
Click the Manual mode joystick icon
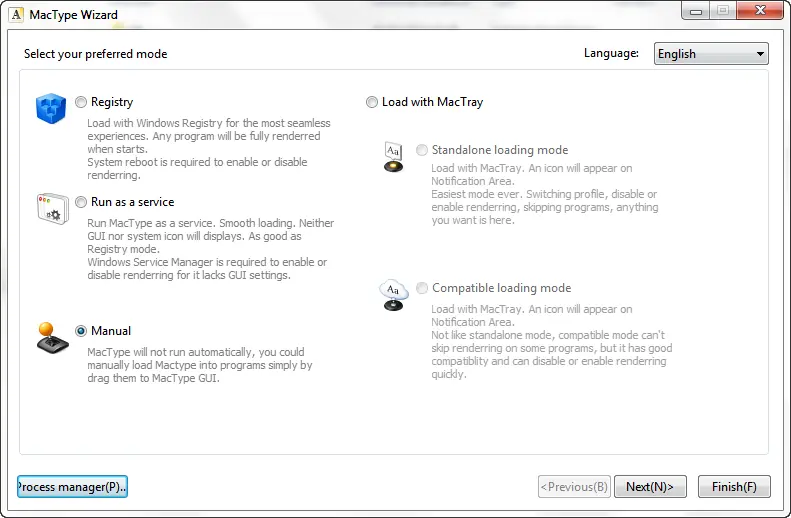pos(52,337)
